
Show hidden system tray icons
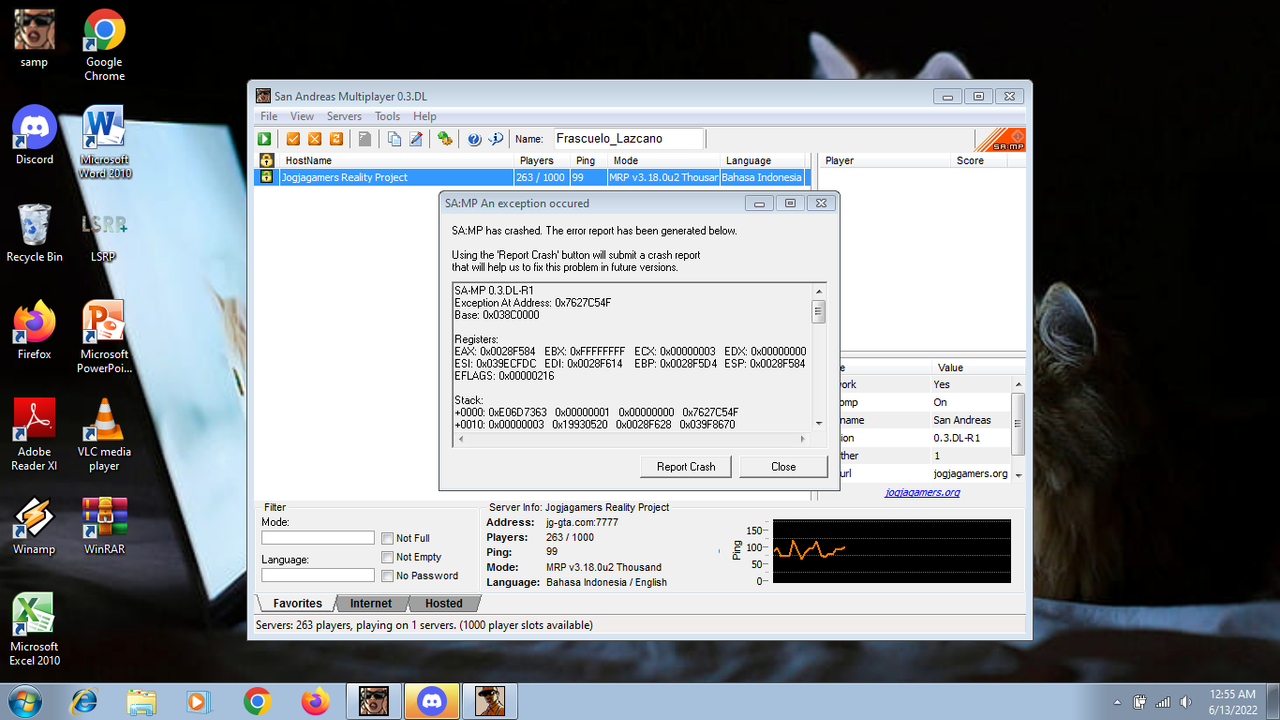click(x=1118, y=701)
